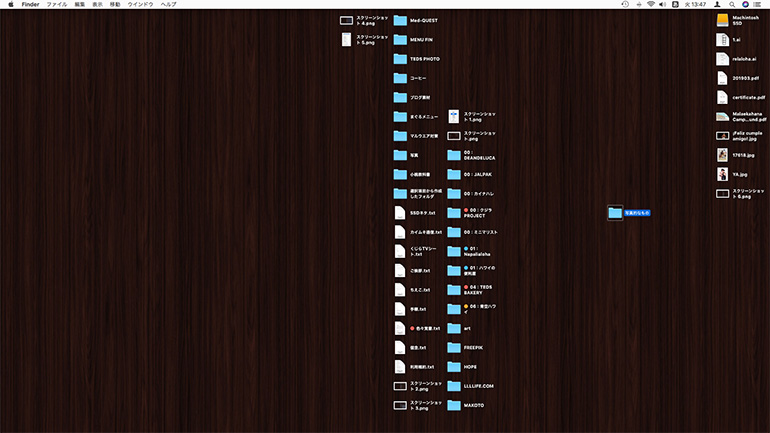770x433 pixels.
Task: Select the LLLLIFE.COM folder
Action: click(454, 385)
